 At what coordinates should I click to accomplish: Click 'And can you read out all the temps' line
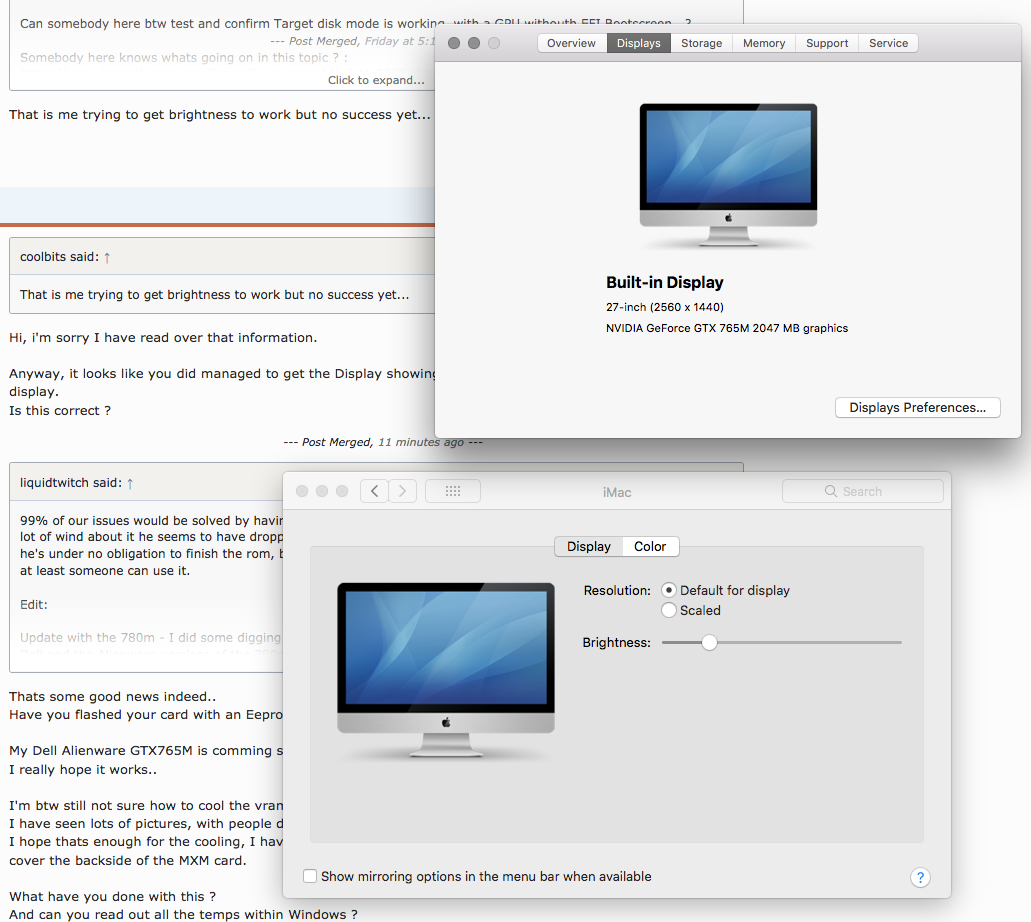coord(183,914)
